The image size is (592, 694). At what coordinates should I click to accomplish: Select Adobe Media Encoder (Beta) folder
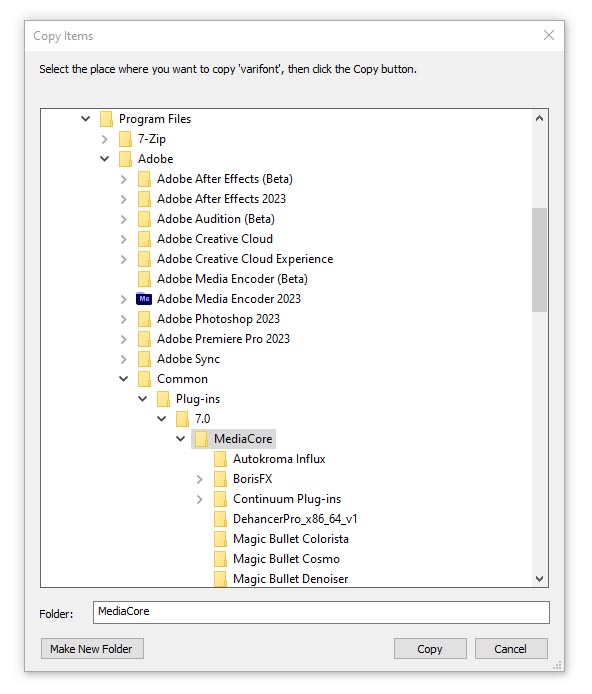tap(232, 279)
